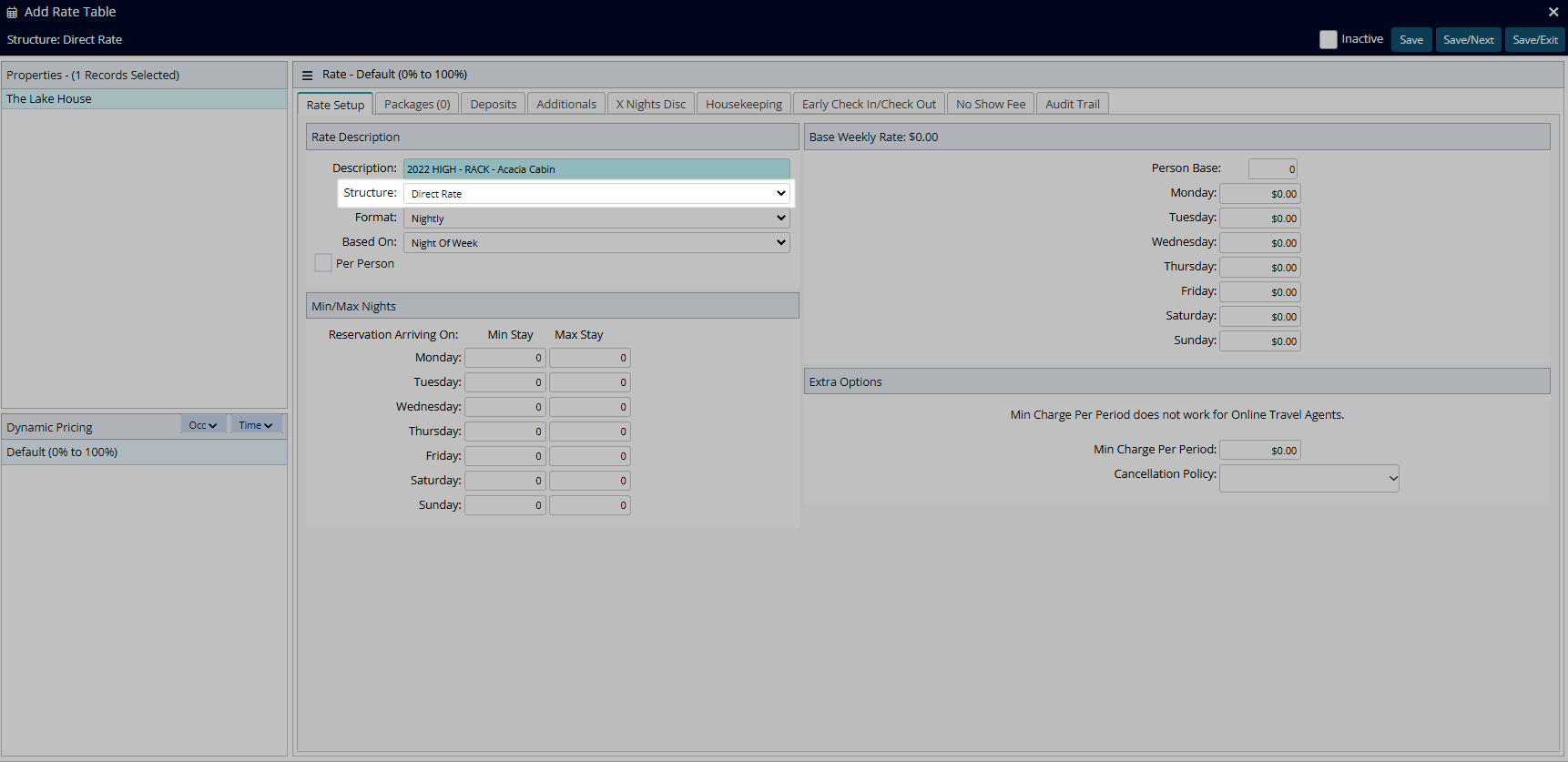Click the Wednesday Min Stay field
The height and width of the screenshot is (762, 1568).
pyautogui.click(x=505, y=407)
